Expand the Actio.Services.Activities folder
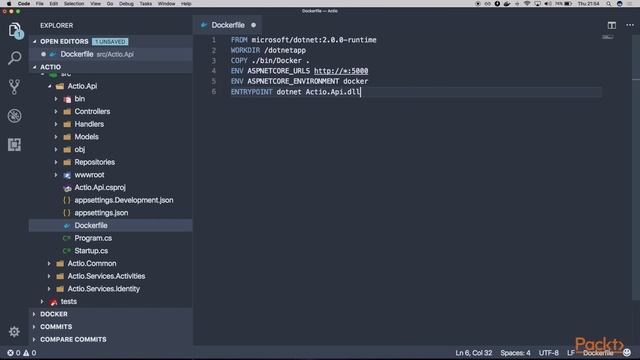 [49, 276]
